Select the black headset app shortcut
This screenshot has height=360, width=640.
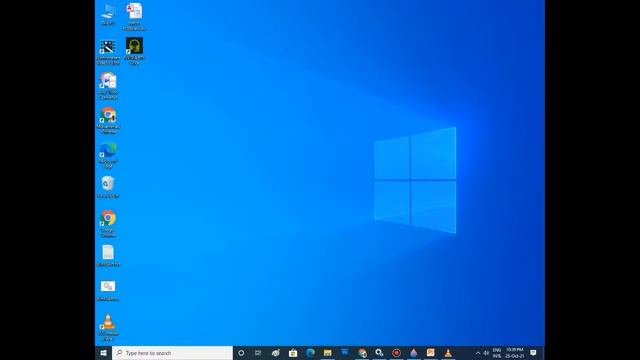coord(134,51)
